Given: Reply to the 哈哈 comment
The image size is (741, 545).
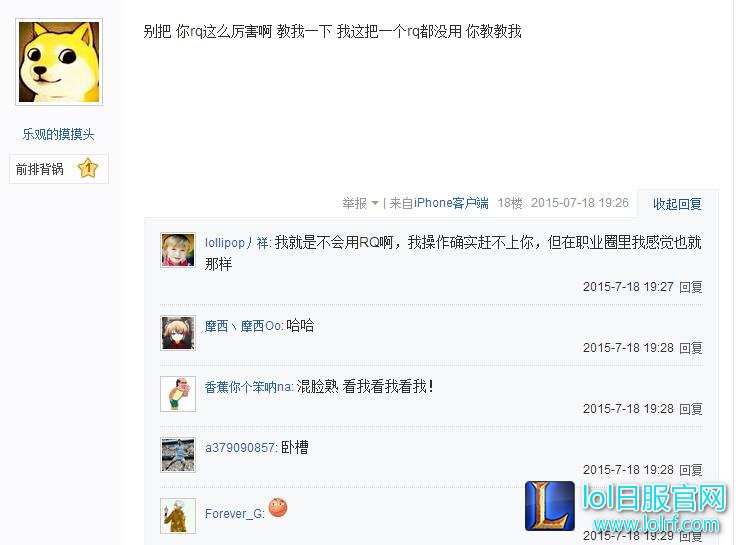Looking at the screenshot, I should coord(690,348).
